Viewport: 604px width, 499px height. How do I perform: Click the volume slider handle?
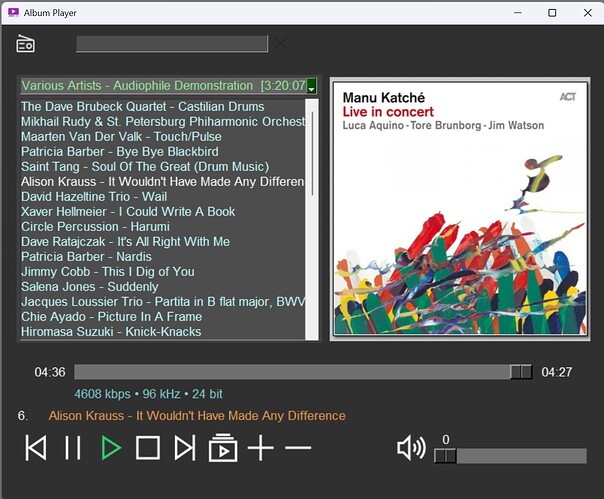pos(445,456)
